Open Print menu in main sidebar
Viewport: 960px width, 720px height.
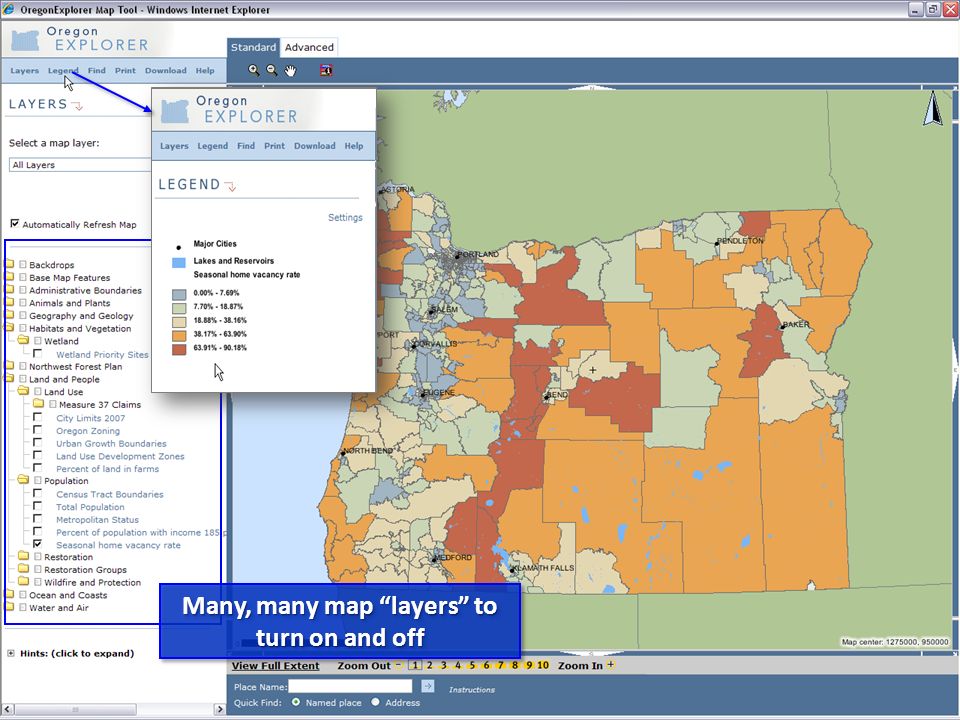125,70
